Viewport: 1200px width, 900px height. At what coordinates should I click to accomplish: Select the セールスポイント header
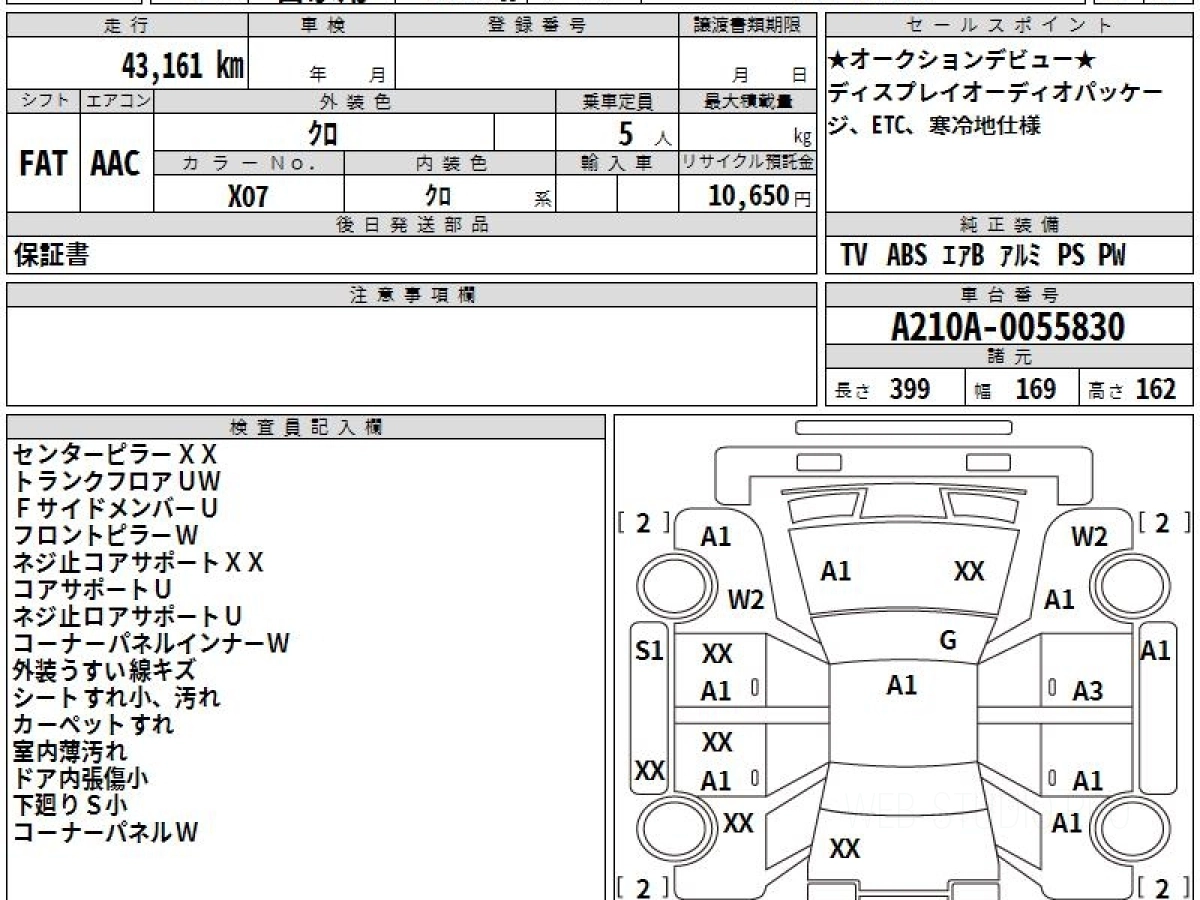coord(1009,26)
